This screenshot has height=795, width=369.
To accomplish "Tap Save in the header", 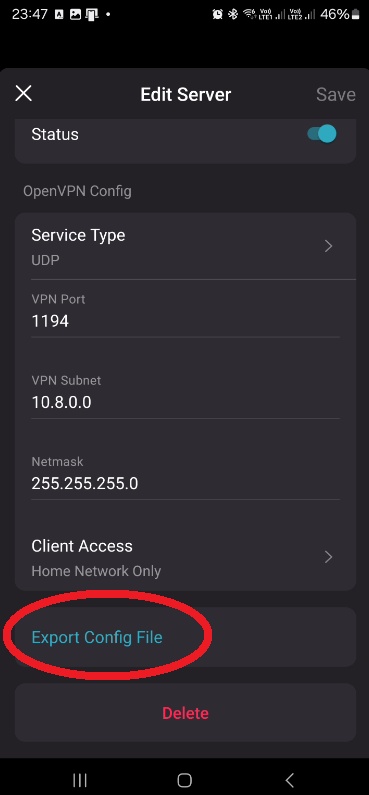I will coord(336,94).
